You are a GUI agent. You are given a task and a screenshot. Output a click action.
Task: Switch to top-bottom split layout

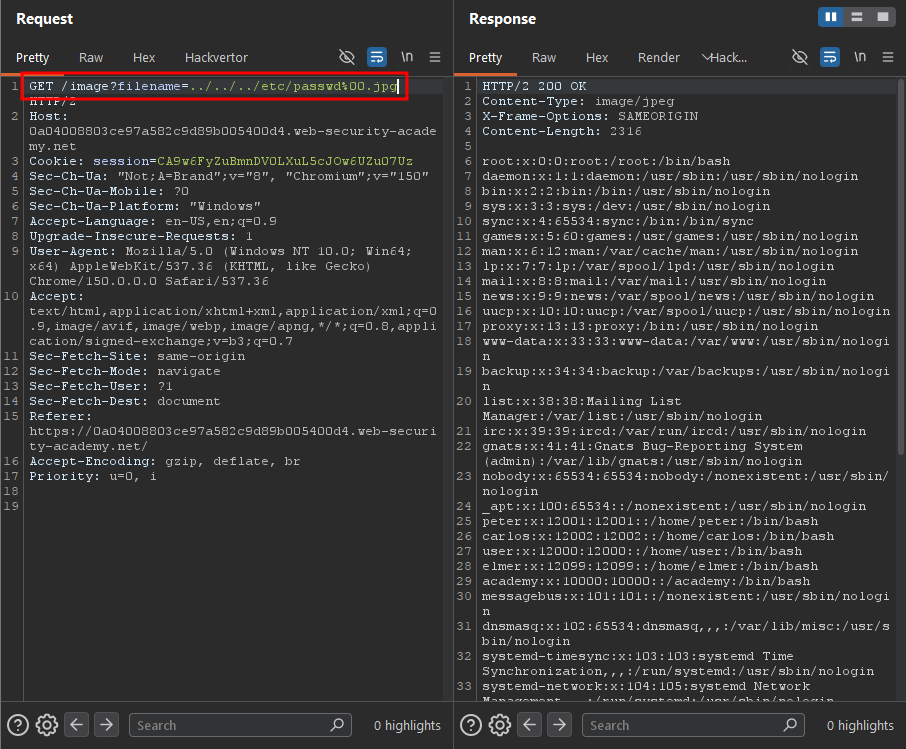(x=857, y=17)
